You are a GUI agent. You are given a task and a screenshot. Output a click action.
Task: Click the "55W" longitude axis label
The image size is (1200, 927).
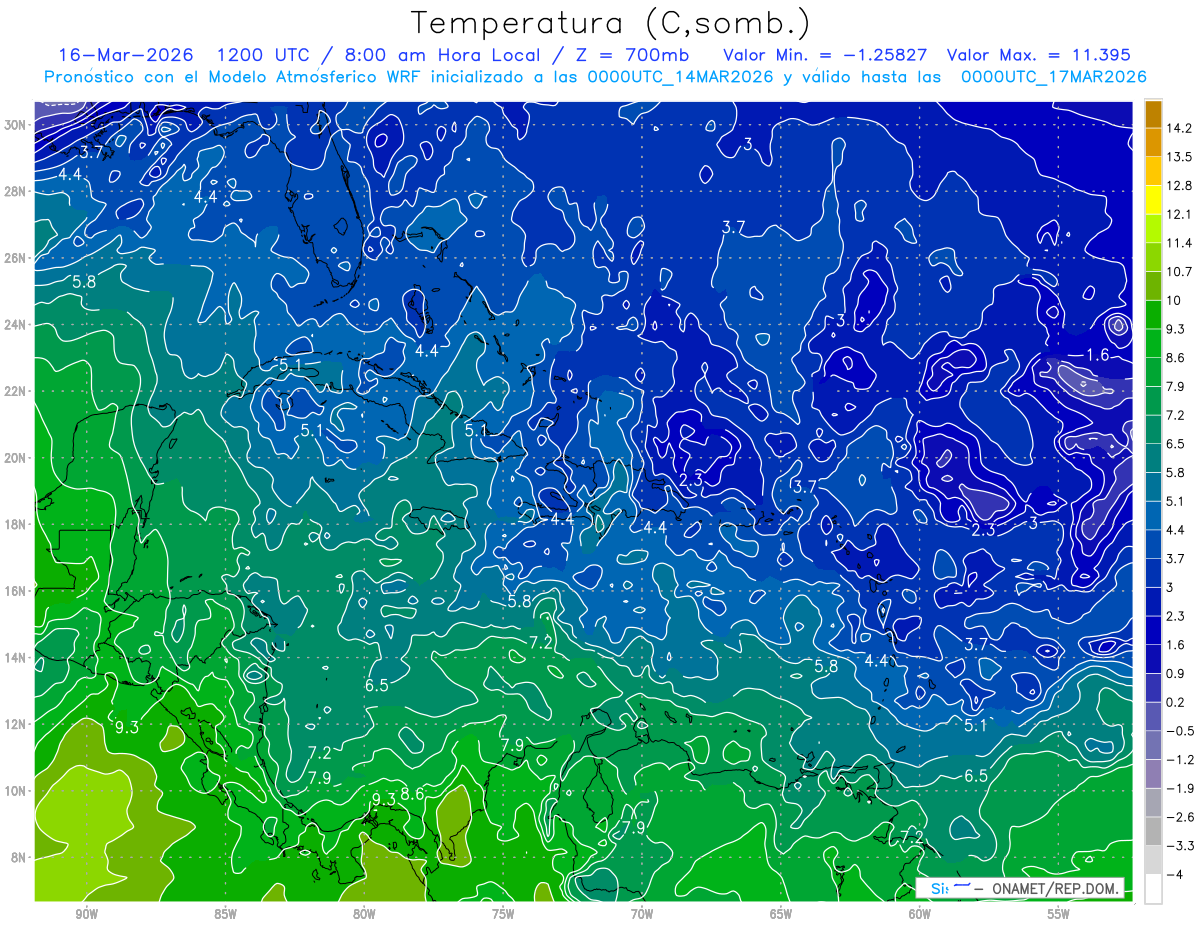[x=1059, y=914]
